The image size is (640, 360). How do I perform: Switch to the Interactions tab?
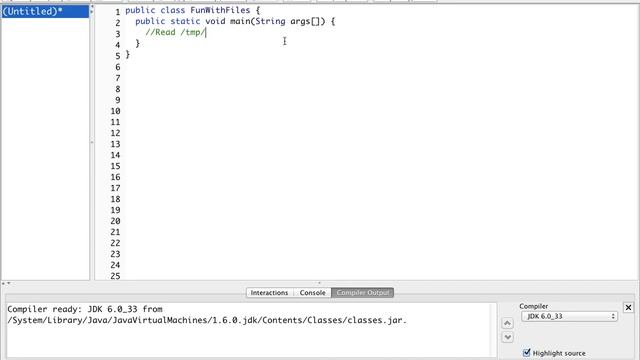pos(269,293)
